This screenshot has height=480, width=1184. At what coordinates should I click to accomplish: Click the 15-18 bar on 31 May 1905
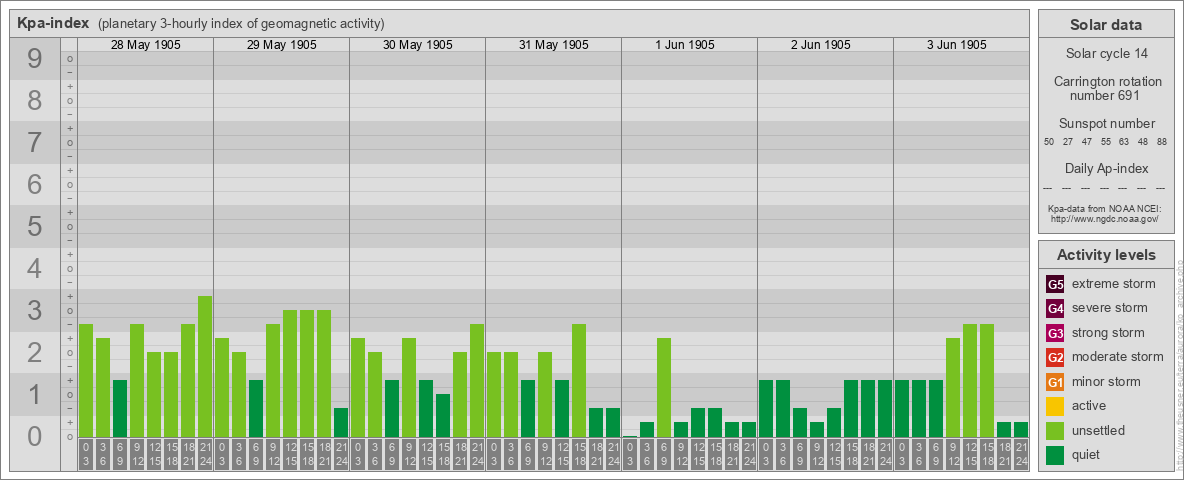tap(579, 380)
